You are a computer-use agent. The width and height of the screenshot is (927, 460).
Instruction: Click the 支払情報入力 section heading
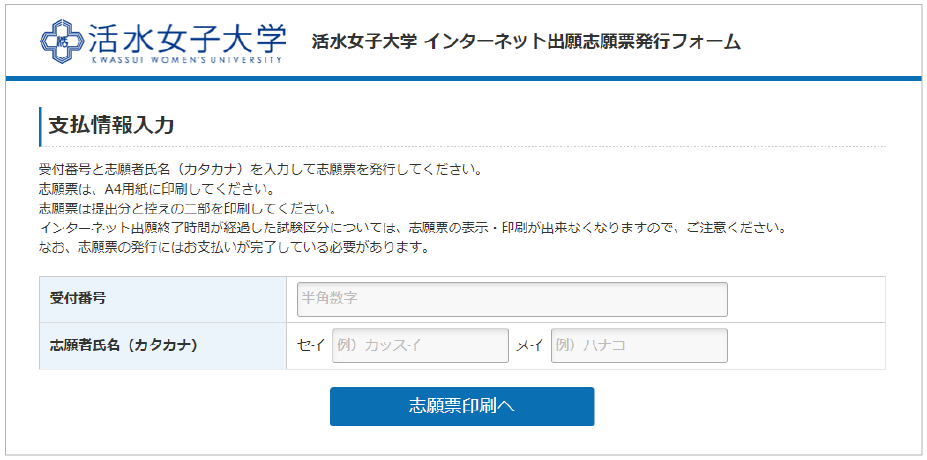click(x=112, y=125)
